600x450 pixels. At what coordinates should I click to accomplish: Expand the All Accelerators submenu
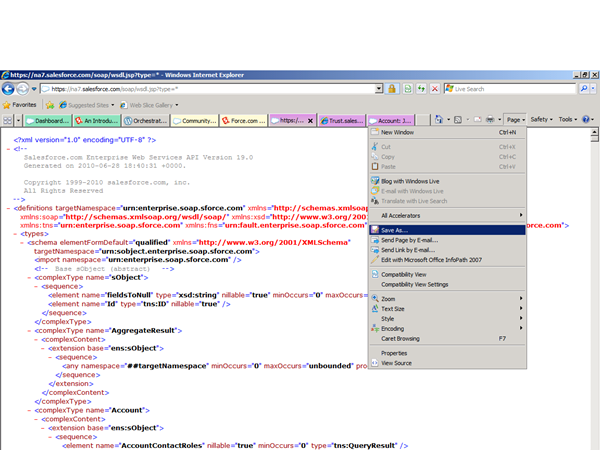(x=447, y=215)
